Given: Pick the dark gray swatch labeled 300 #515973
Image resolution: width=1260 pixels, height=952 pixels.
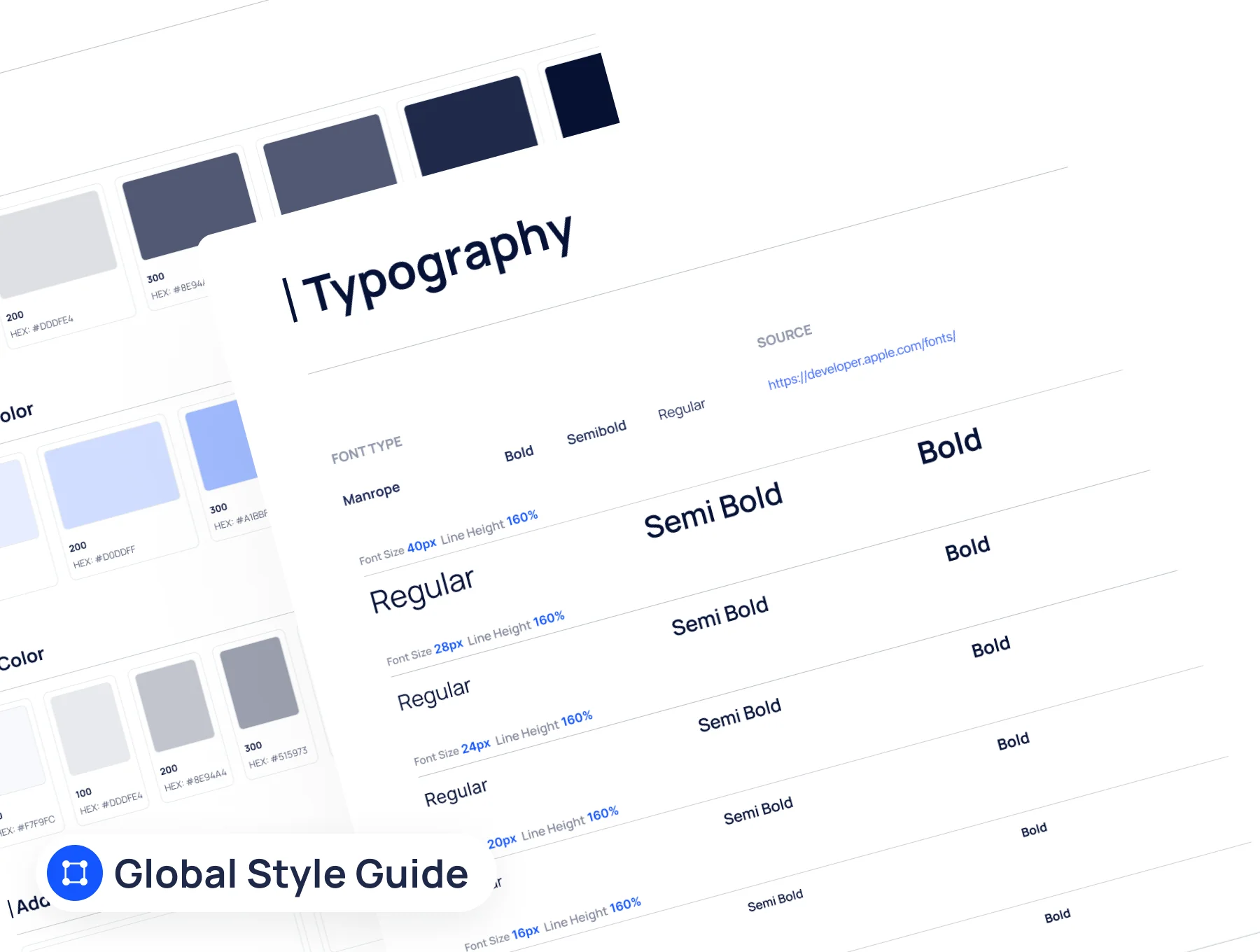Looking at the screenshot, I should coord(259,682).
